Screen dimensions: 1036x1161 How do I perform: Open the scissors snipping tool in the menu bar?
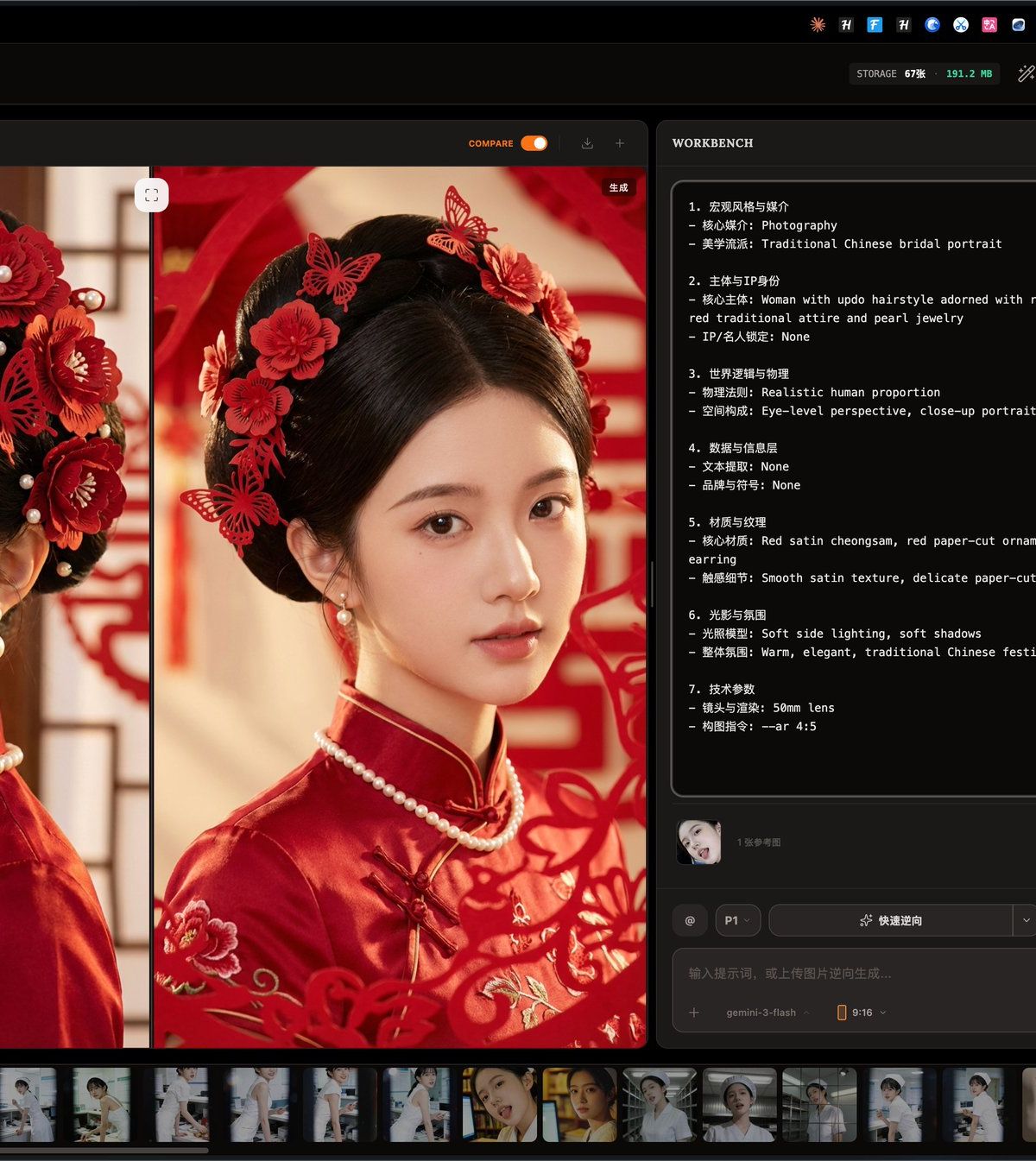(x=961, y=25)
